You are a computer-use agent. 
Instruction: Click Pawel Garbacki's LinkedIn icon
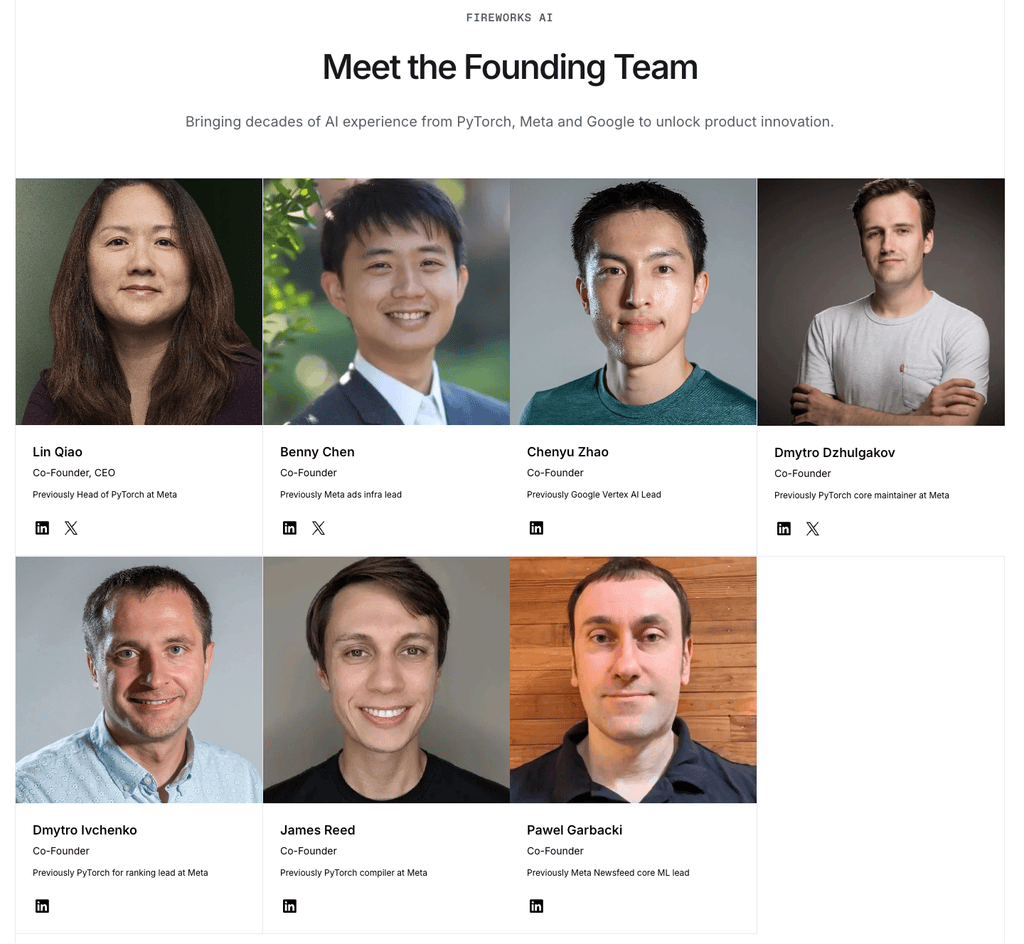pyautogui.click(x=536, y=906)
